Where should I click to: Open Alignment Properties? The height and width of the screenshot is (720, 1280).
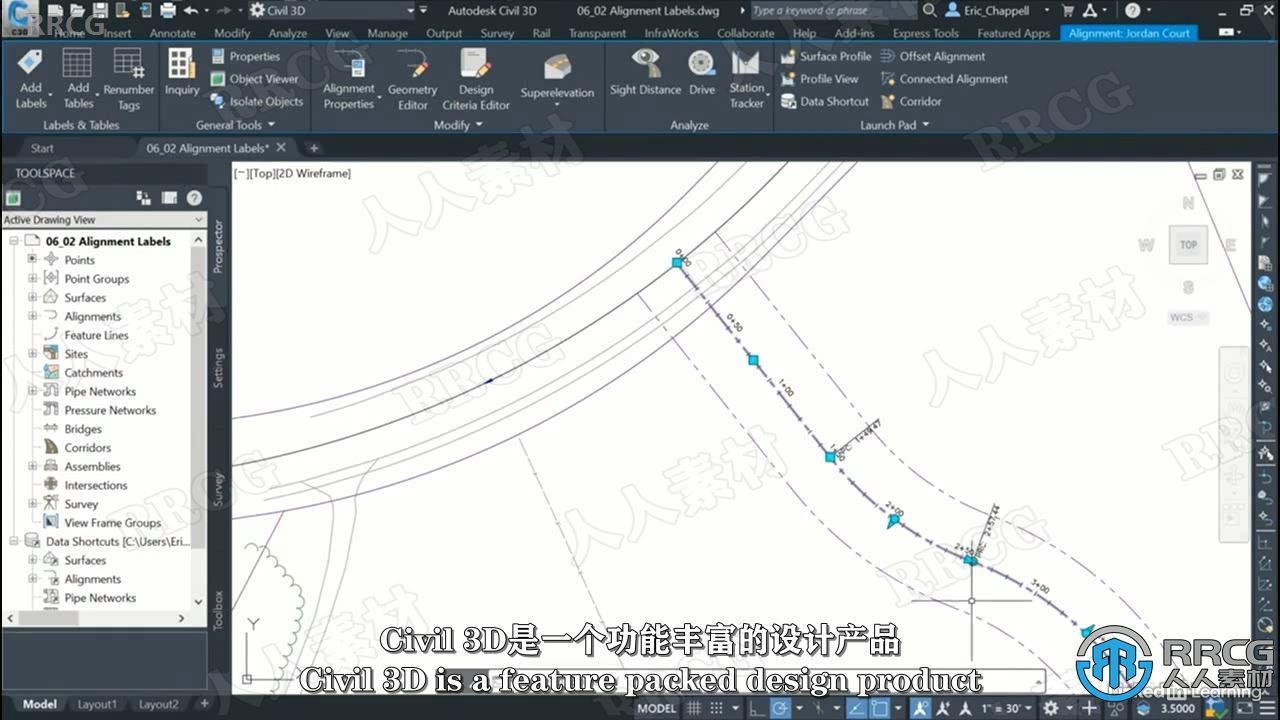pos(349,80)
